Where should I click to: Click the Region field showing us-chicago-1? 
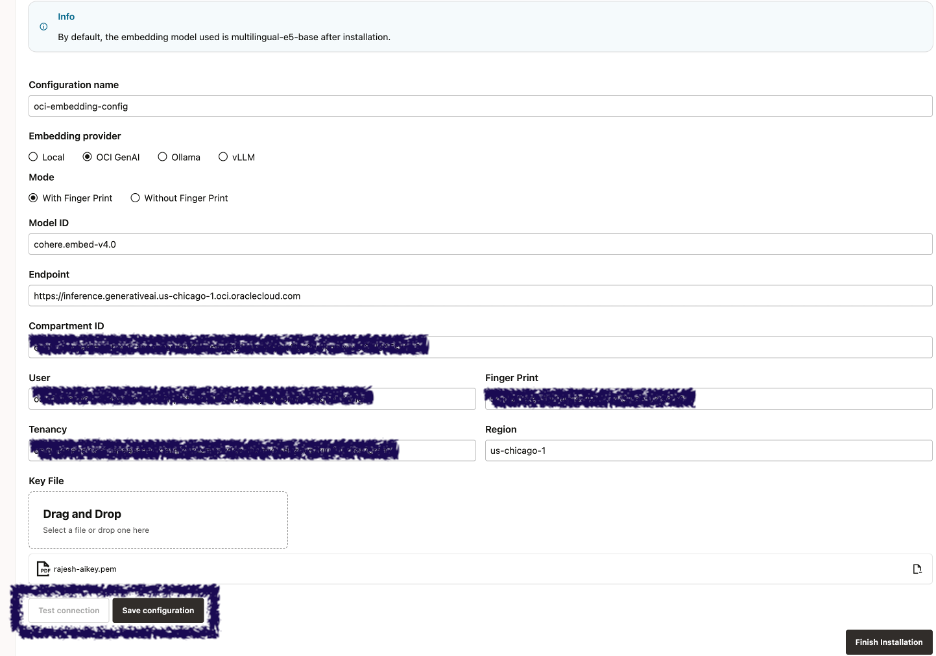[708, 450]
